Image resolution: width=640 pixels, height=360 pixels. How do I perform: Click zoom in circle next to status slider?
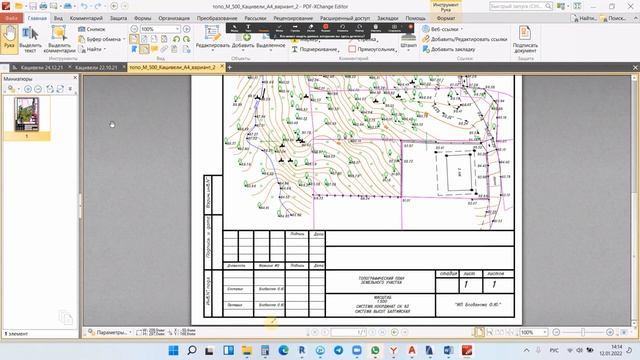[x=610, y=332]
